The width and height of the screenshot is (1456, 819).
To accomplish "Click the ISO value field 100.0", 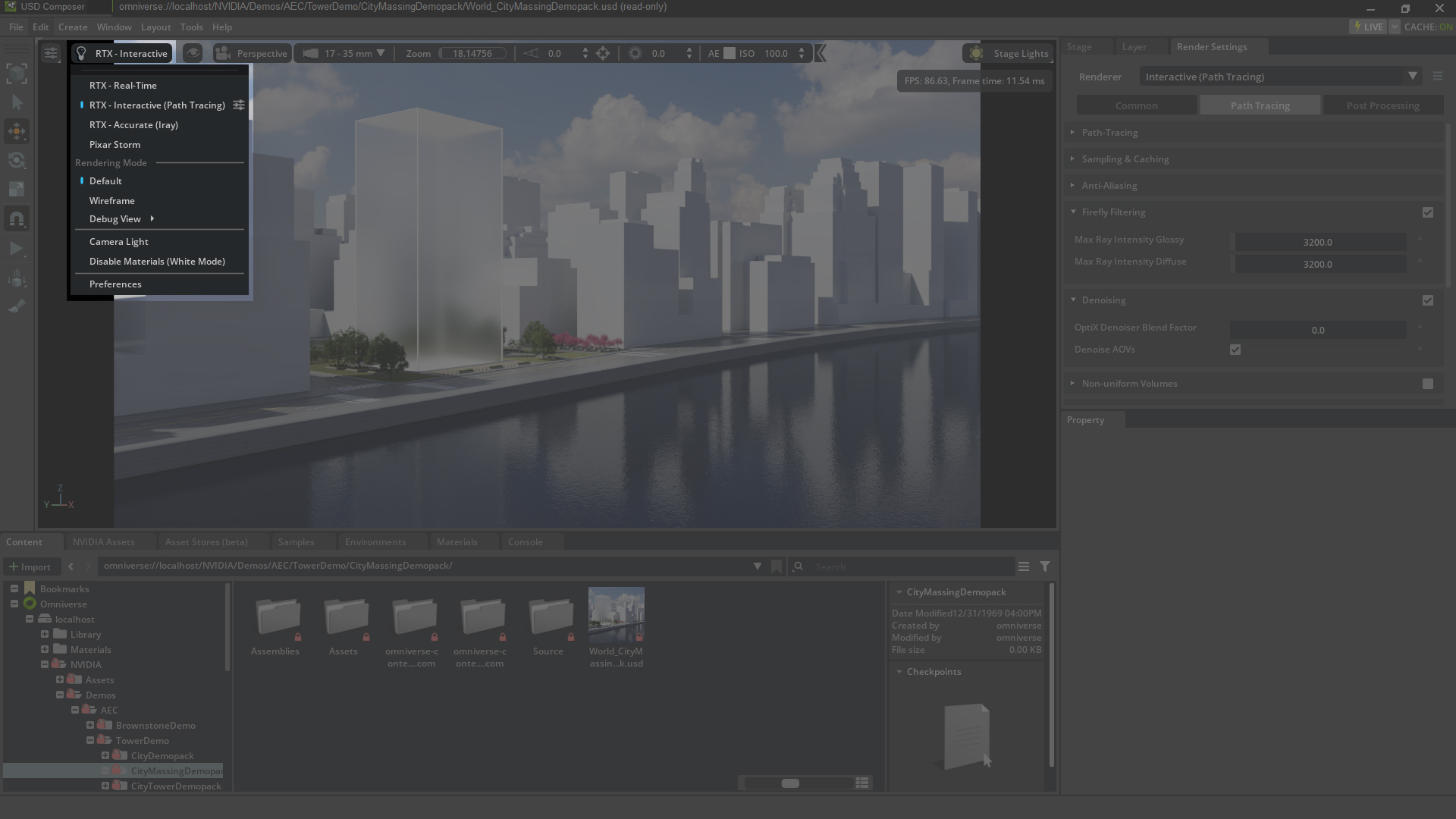I will 776,53.
